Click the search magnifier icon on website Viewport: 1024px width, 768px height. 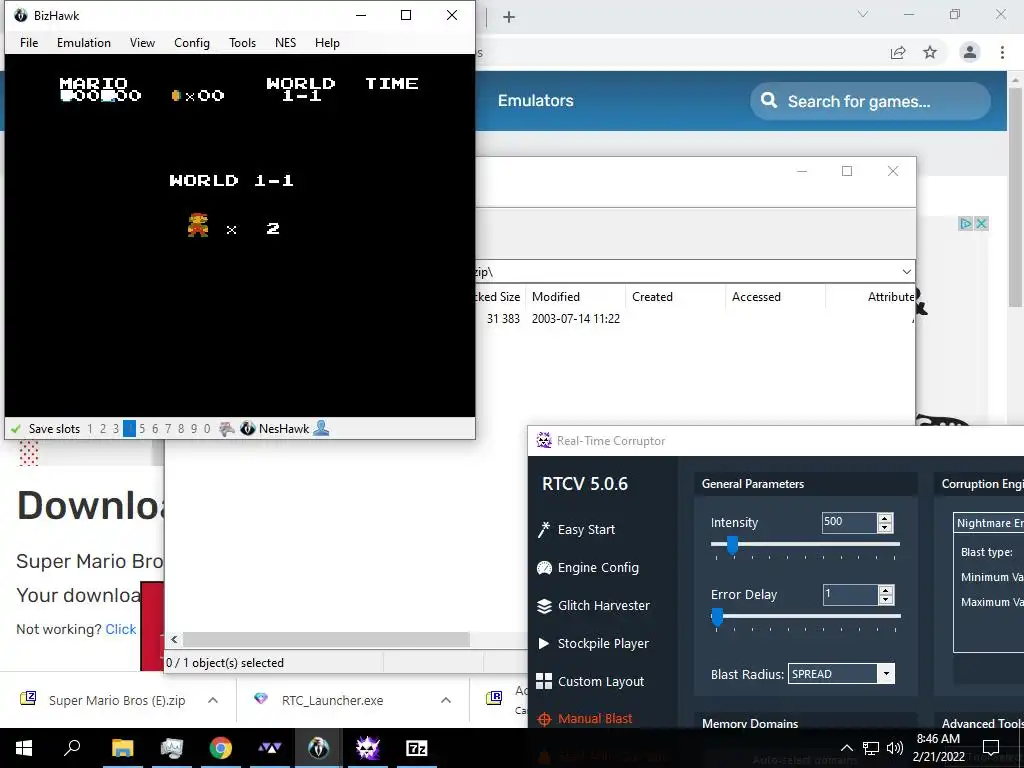click(769, 100)
